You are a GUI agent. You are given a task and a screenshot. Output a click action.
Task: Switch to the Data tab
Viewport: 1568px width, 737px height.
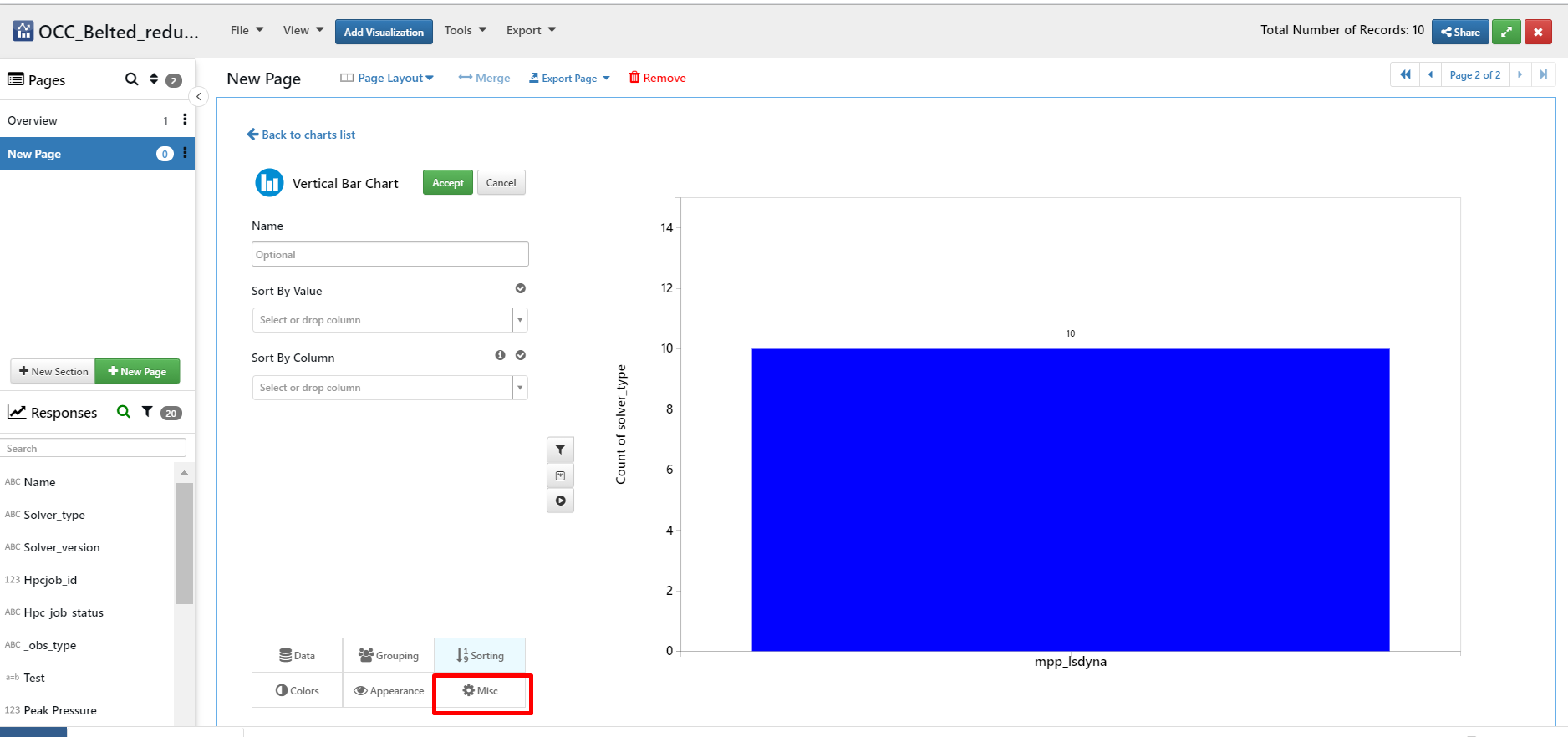(x=297, y=655)
